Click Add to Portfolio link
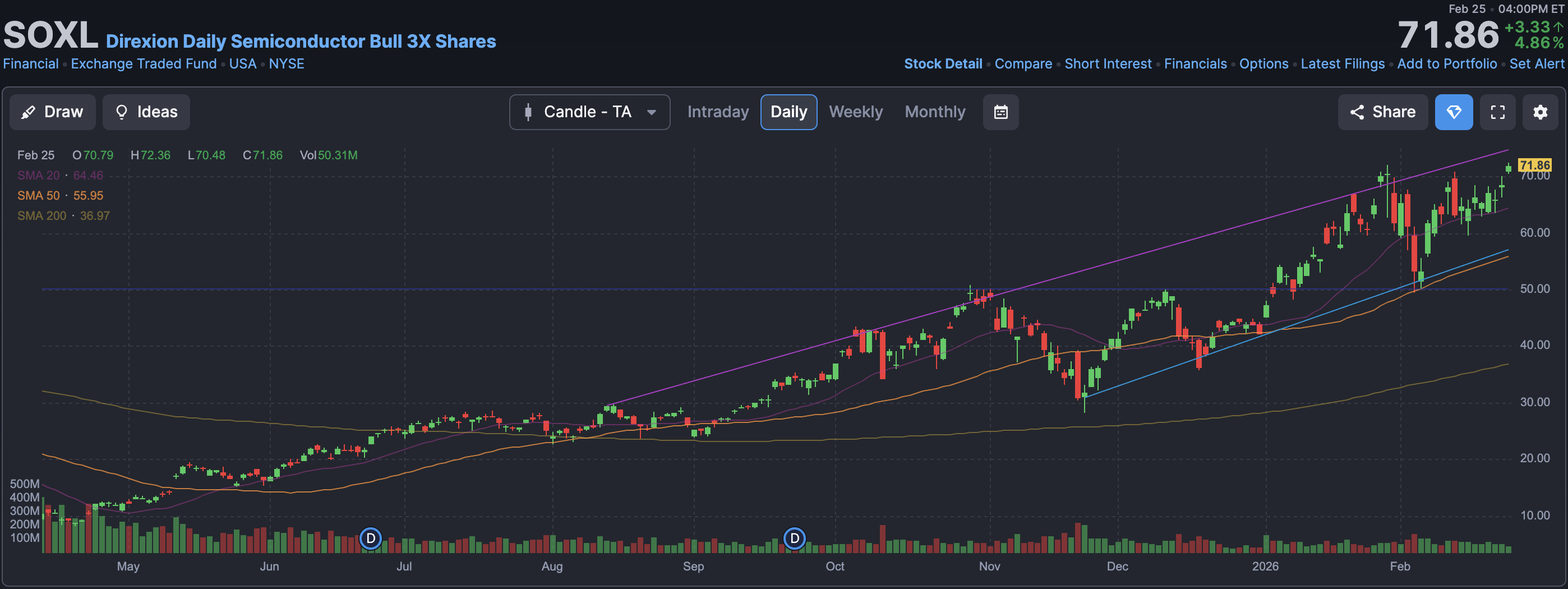Viewport: 1568px width, 589px height. pos(1447,64)
